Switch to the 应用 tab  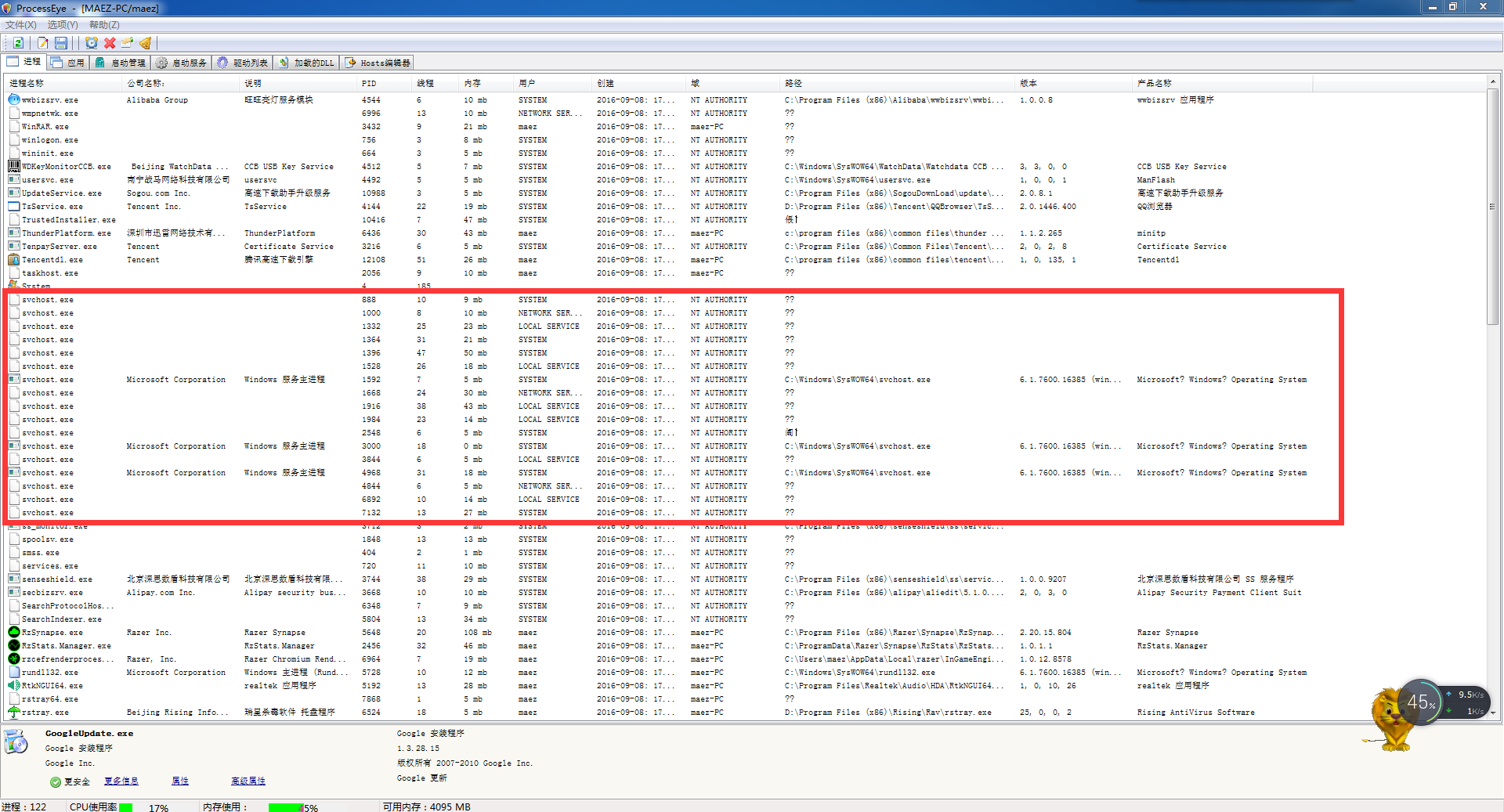click(x=67, y=63)
